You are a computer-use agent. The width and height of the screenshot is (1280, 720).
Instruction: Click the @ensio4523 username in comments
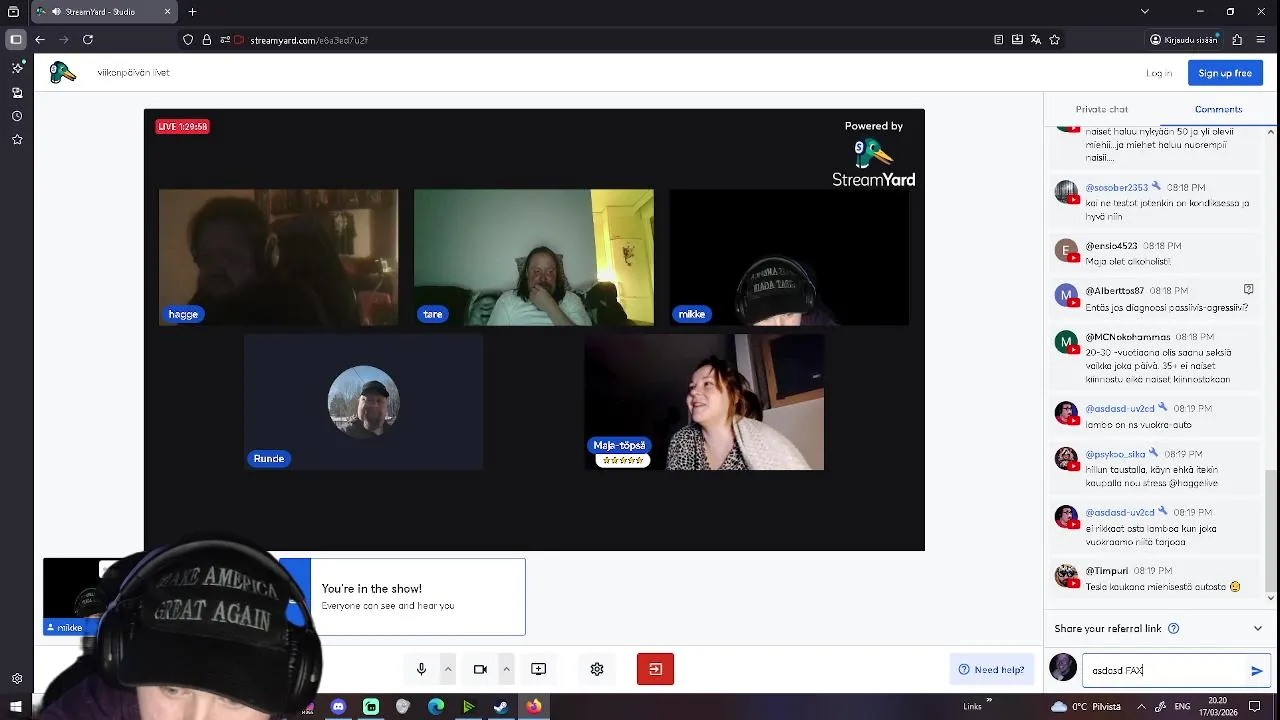(x=1112, y=246)
